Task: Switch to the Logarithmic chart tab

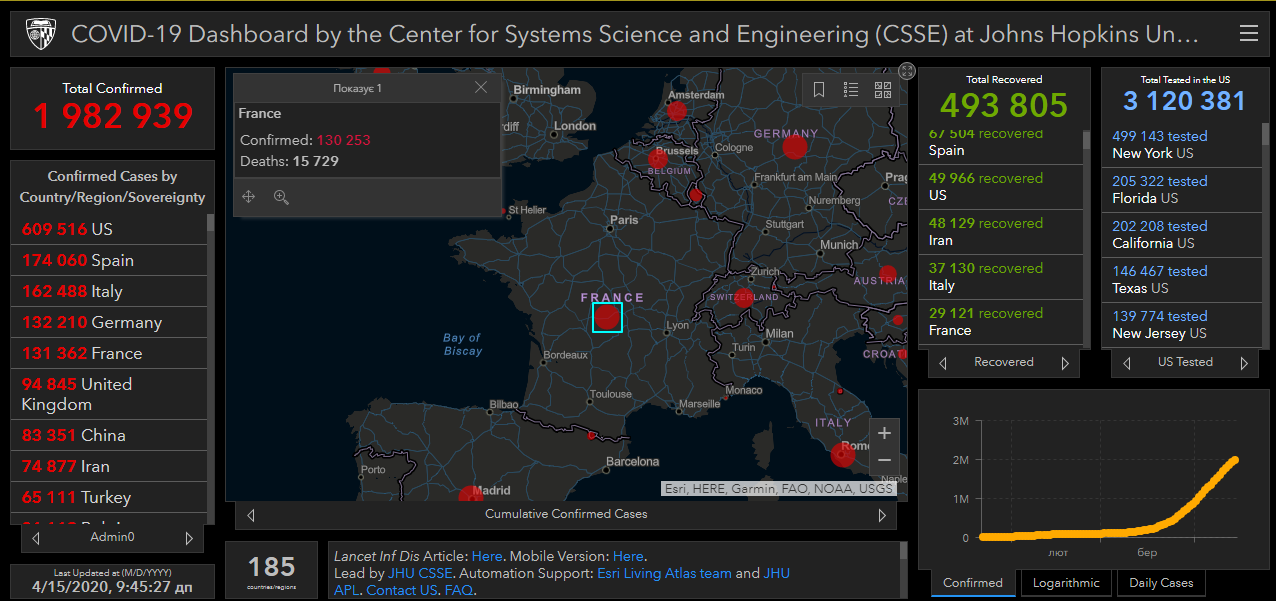Action: [x=1066, y=583]
